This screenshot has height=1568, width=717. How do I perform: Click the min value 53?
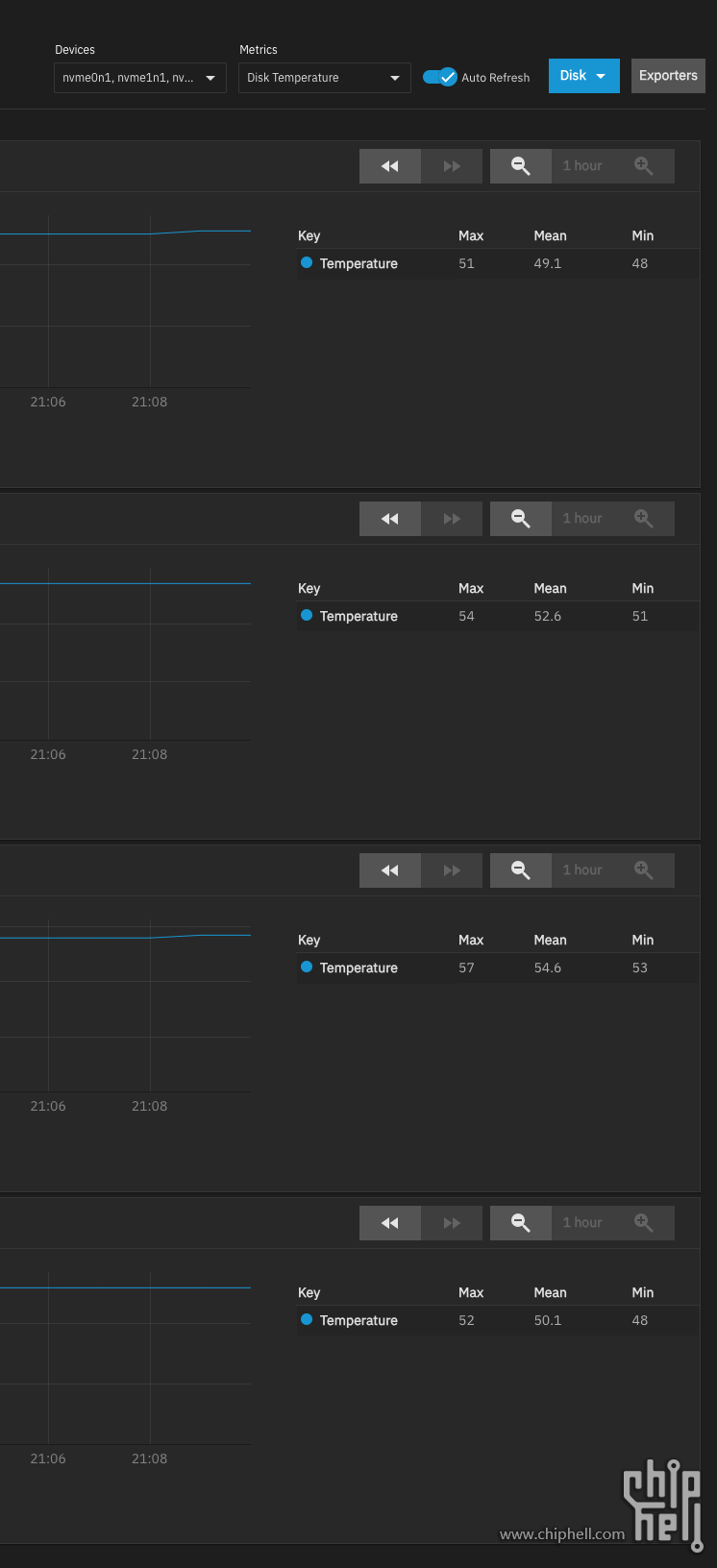coord(640,968)
